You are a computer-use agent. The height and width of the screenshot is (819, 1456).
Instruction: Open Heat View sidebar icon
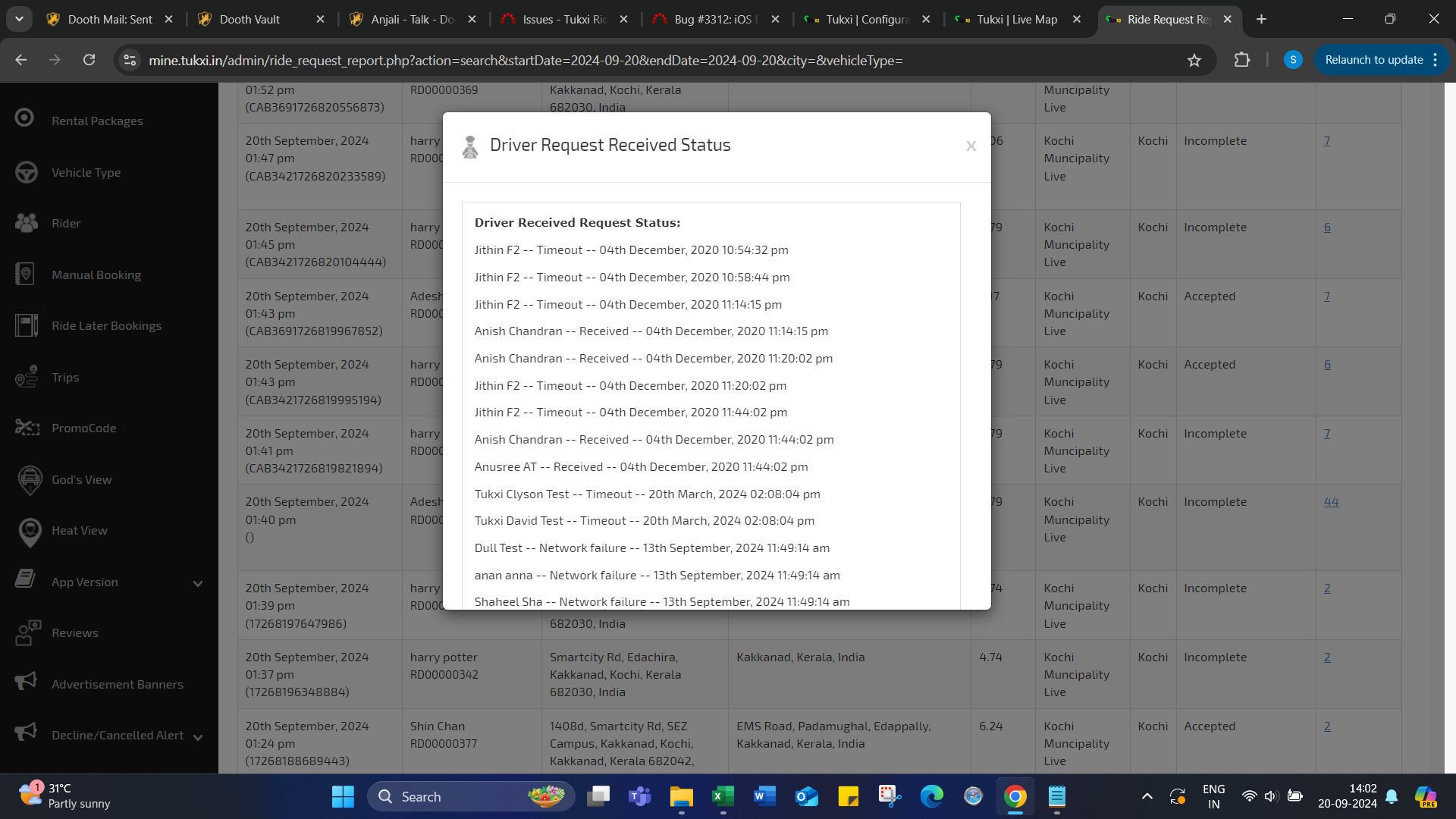point(30,531)
